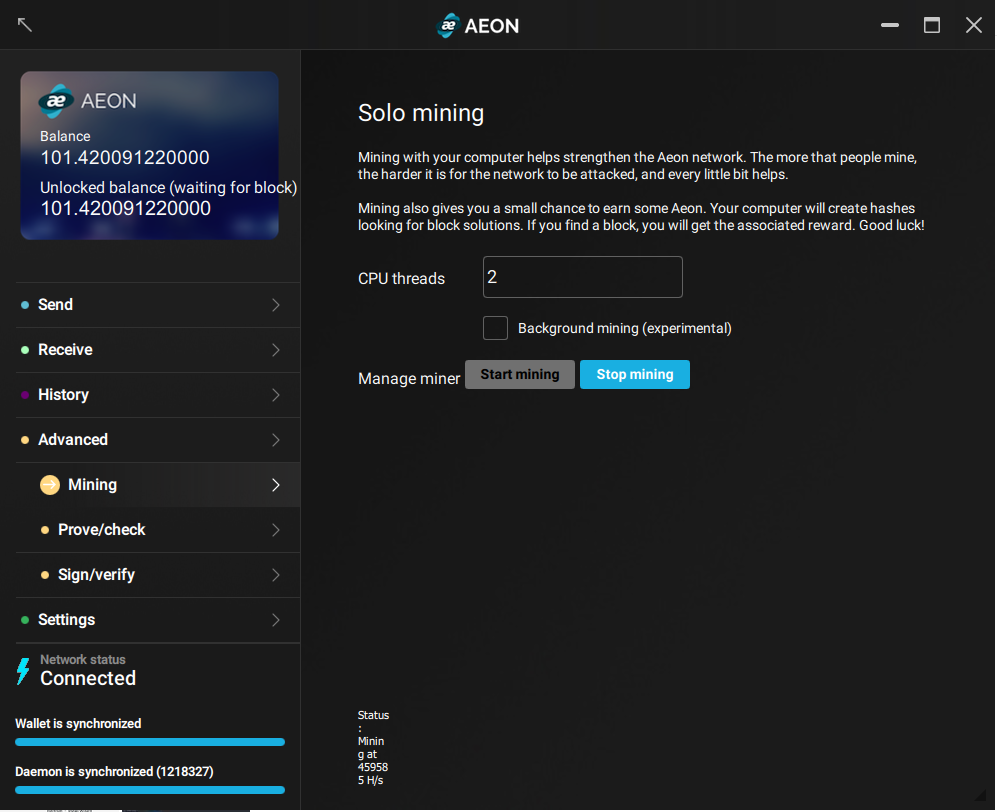Click the green dot next to Receive
This screenshot has height=812, width=997.
[x=25, y=350]
